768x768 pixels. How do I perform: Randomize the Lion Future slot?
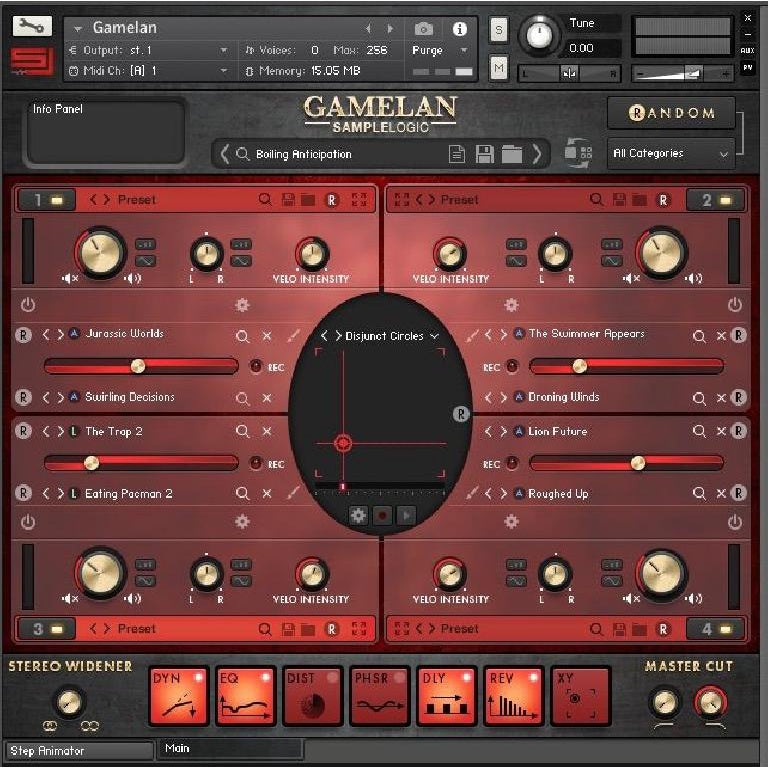coord(739,431)
